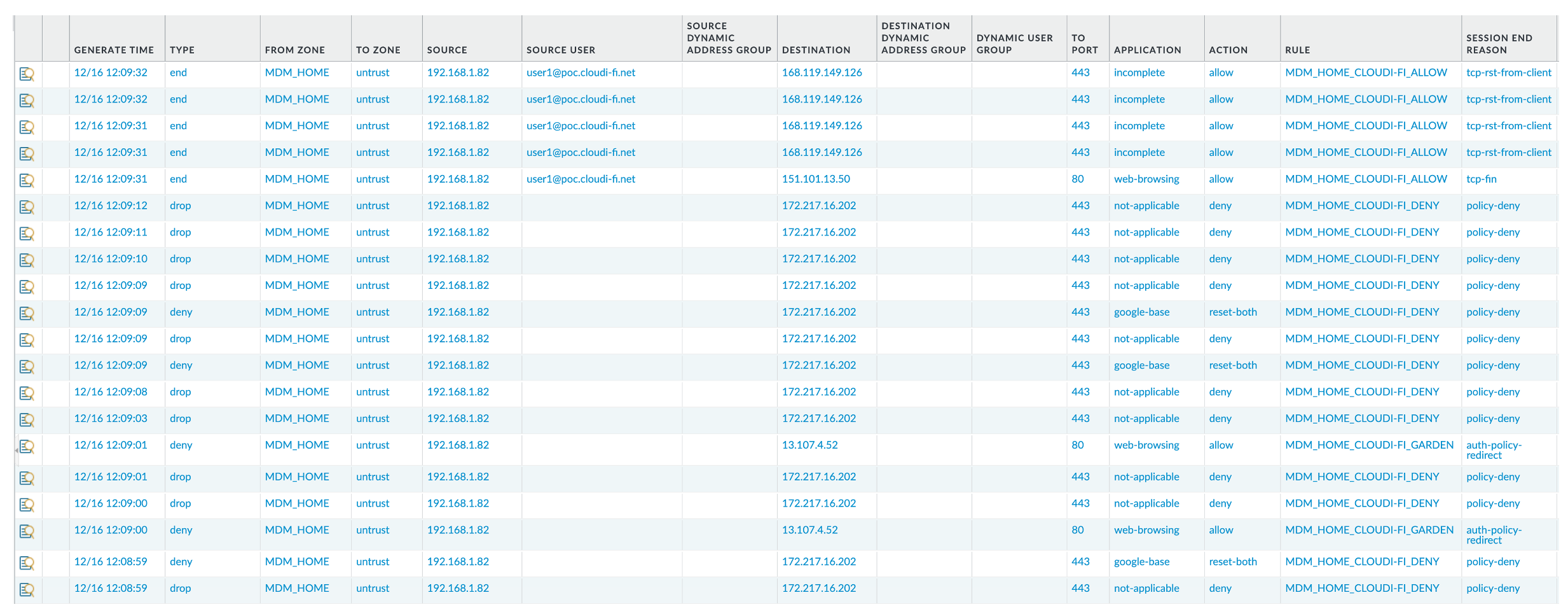The height and width of the screenshot is (616, 1568).
Task: Open detail view for the first google-base deny row
Action: (x=27, y=313)
